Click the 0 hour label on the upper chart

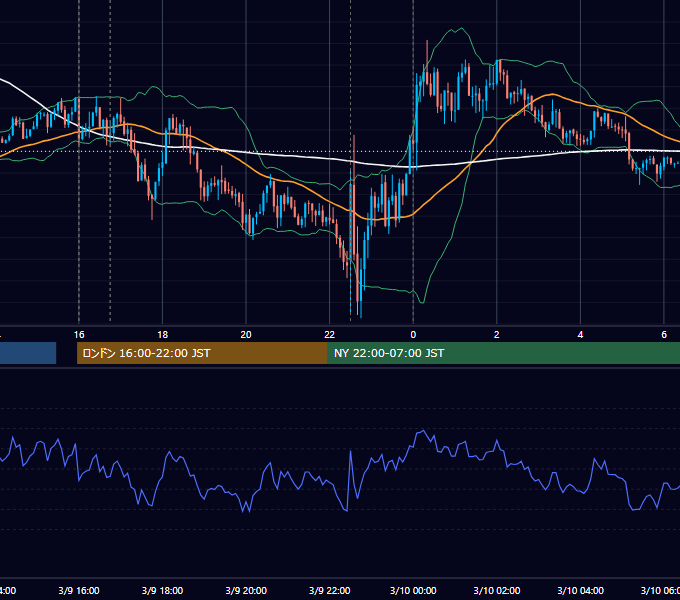(x=413, y=335)
